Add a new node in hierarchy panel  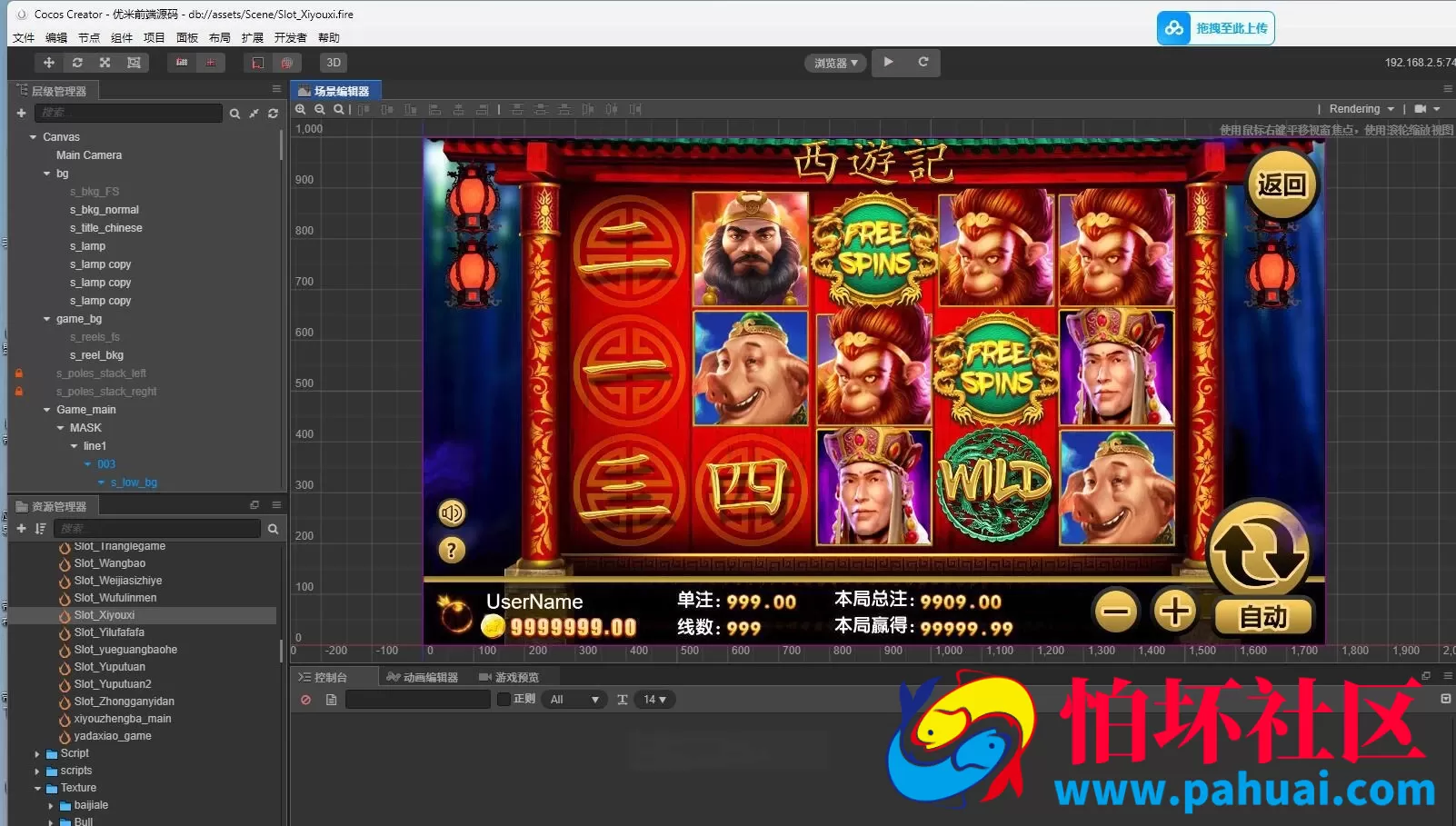pyautogui.click(x=21, y=113)
